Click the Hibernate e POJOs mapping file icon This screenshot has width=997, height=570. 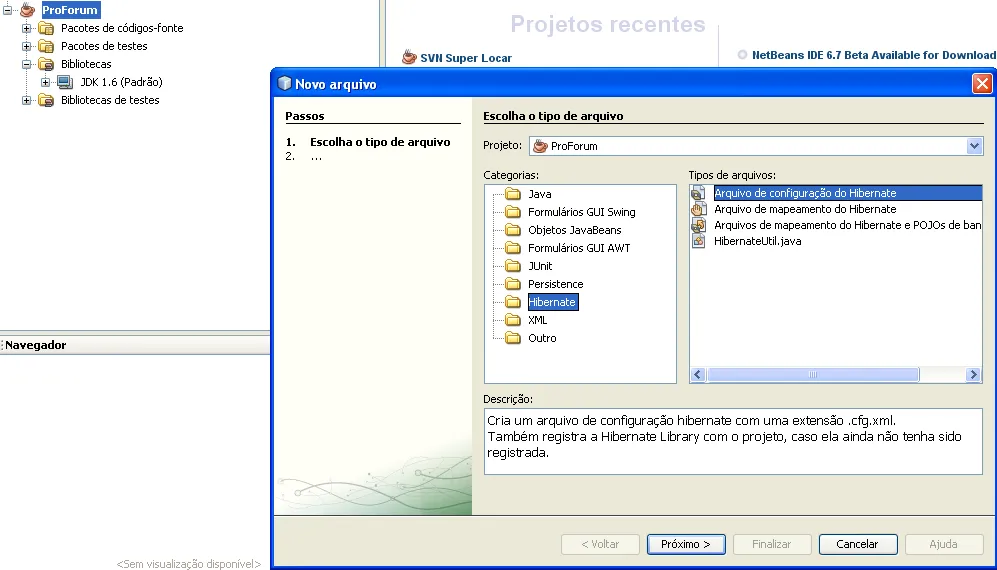coord(699,225)
